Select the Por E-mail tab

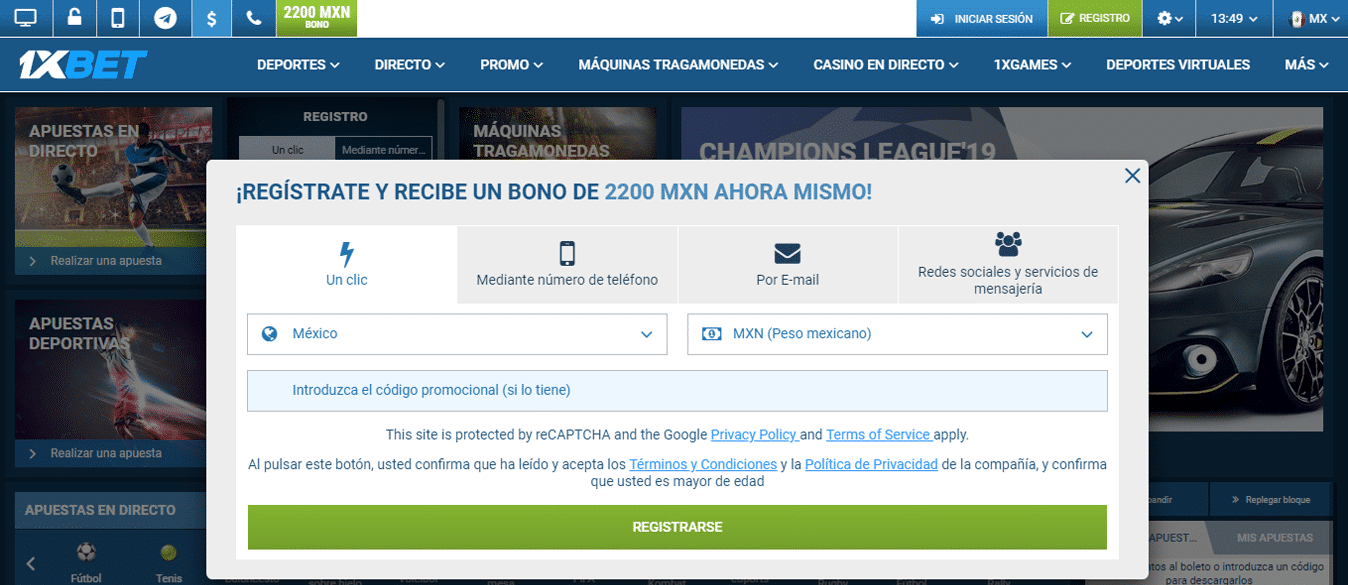click(788, 265)
